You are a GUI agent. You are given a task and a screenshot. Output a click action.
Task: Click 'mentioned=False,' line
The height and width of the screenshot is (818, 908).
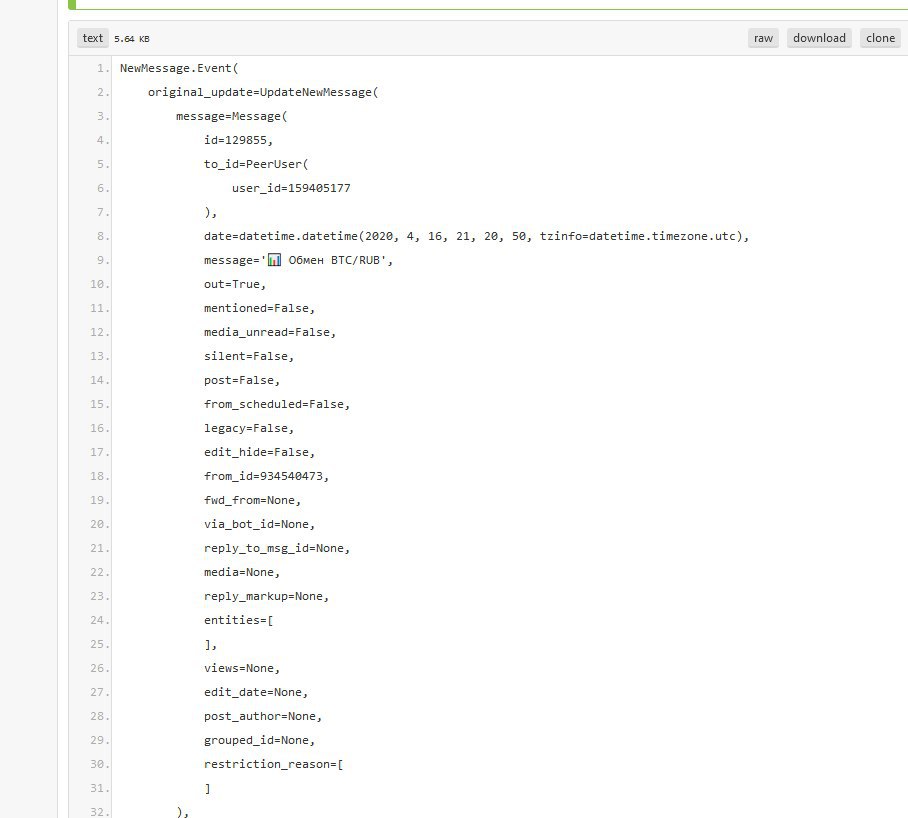[x=259, y=309]
